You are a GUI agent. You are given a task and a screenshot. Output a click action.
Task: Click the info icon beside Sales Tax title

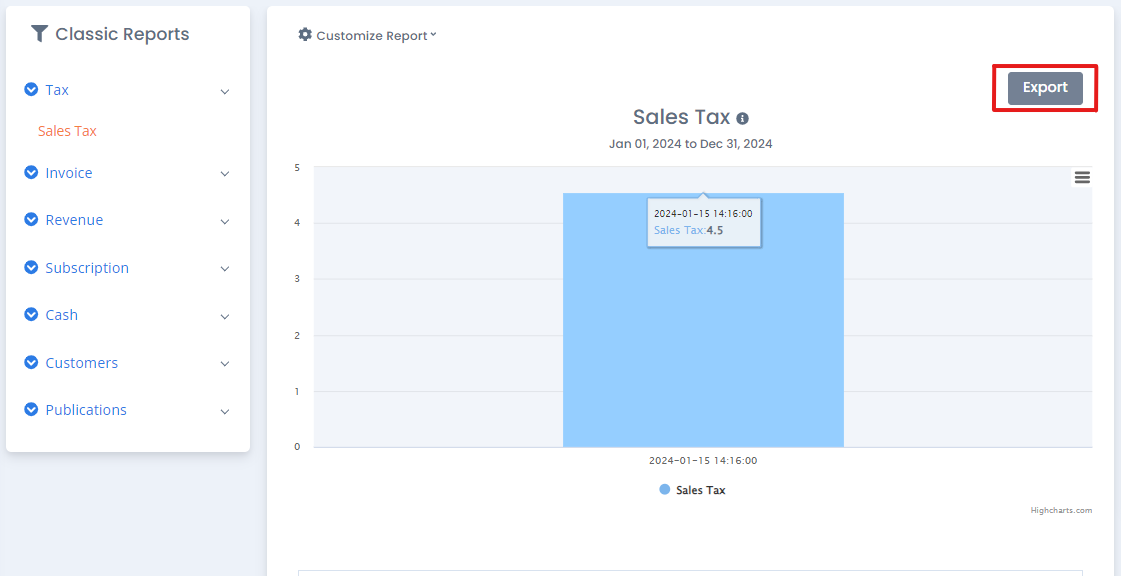(x=743, y=118)
